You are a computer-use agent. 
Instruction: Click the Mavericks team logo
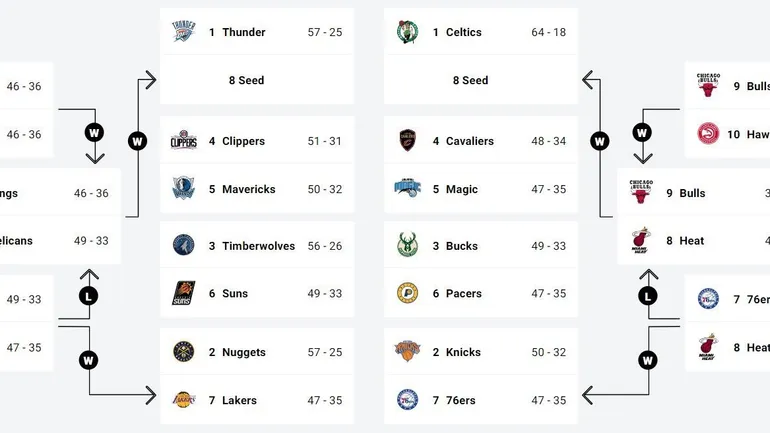click(x=184, y=189)
